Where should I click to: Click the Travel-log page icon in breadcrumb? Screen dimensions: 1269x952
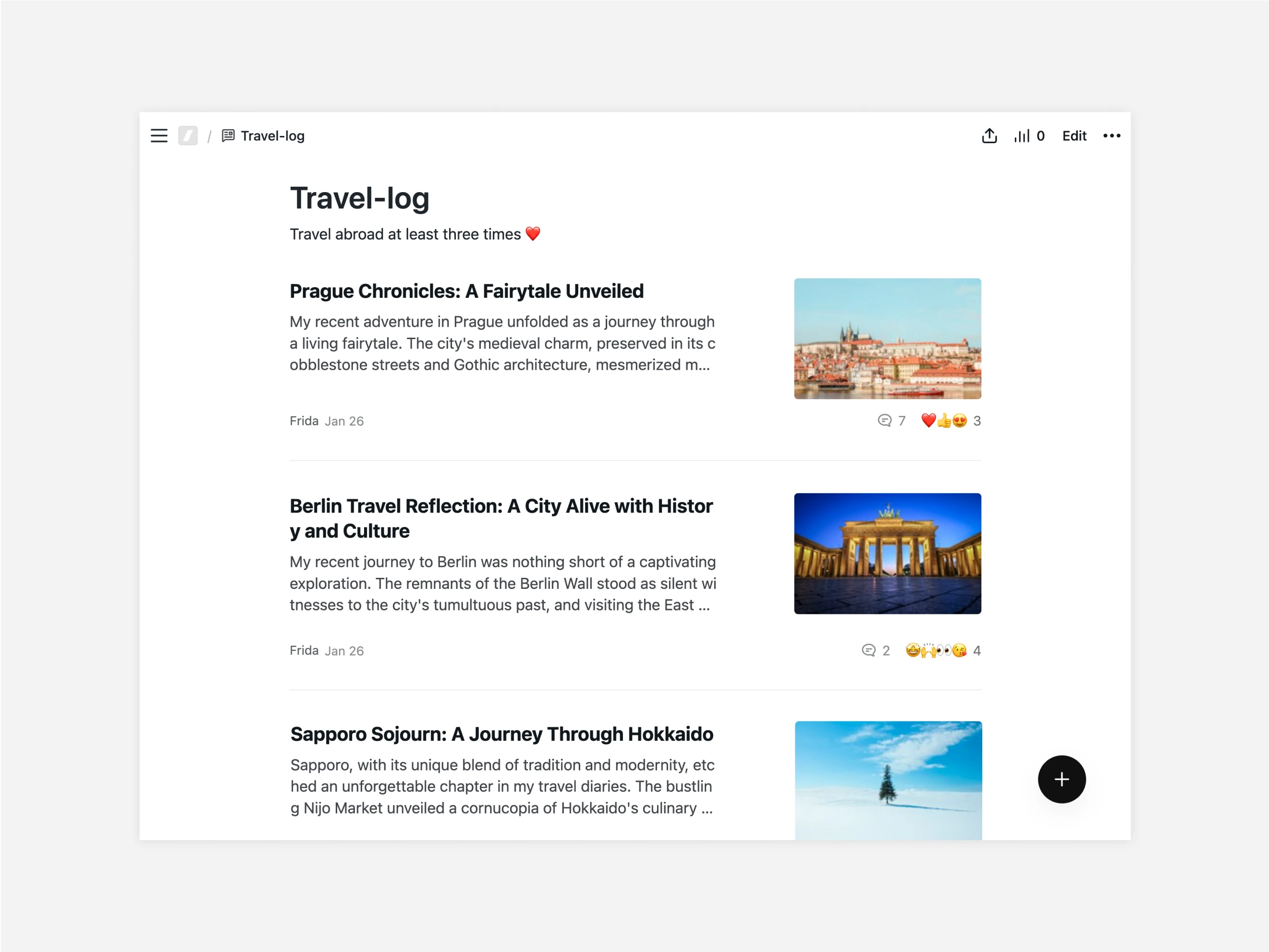228,136
